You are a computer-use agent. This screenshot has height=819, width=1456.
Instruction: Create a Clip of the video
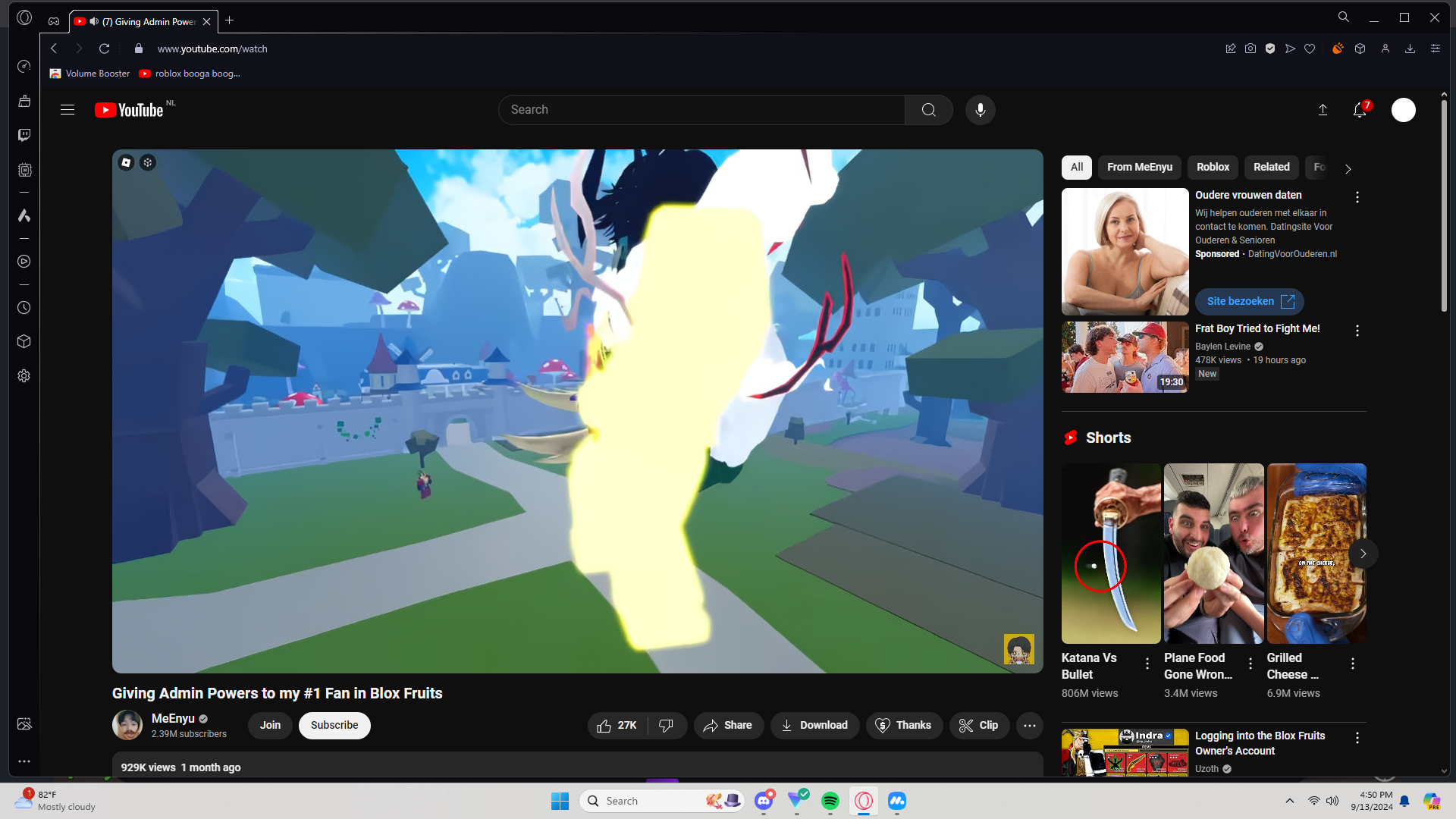(x=979, y=726)
